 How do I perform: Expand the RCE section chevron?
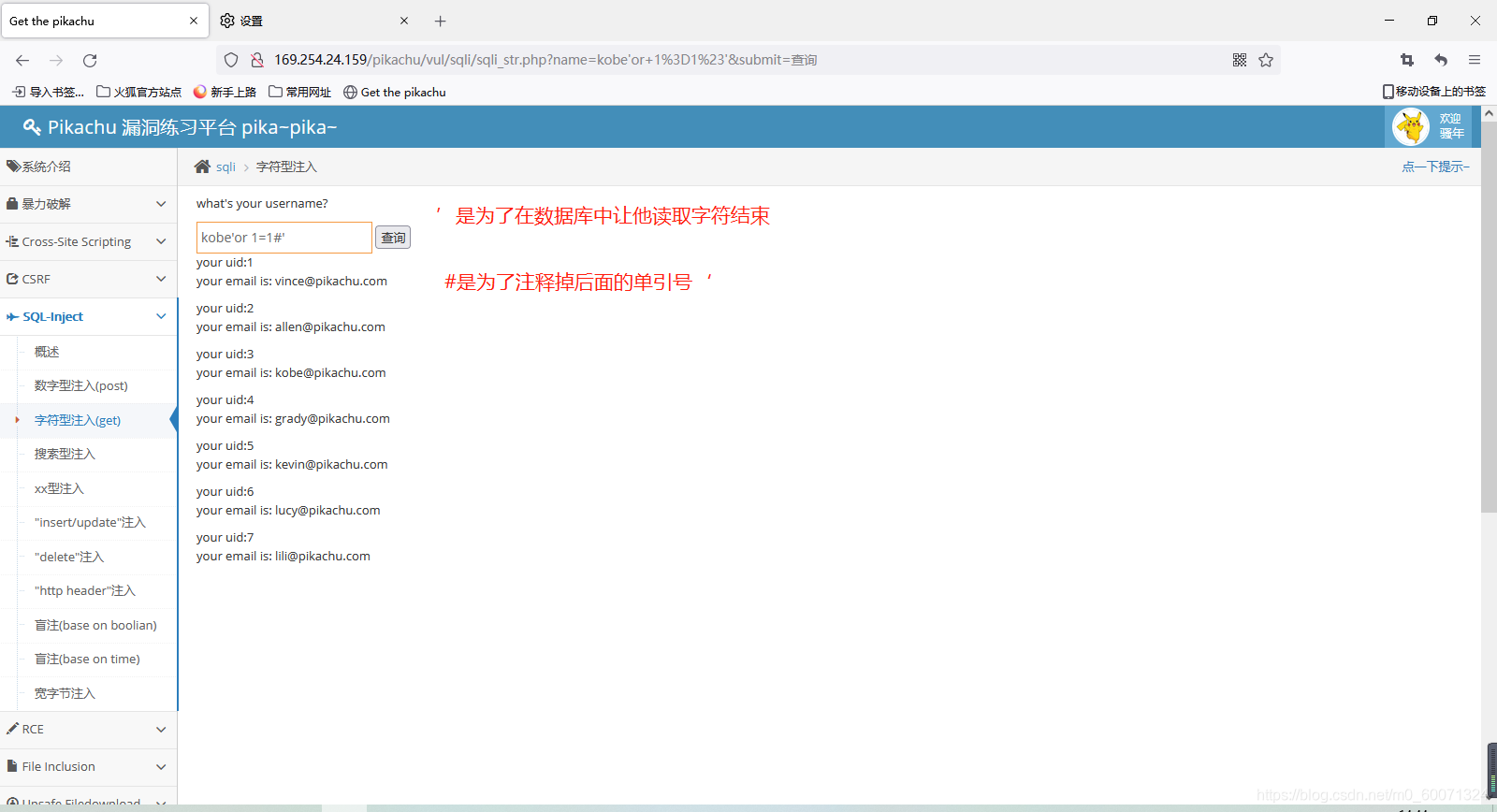pyautogui.click(x=161, y=729)
